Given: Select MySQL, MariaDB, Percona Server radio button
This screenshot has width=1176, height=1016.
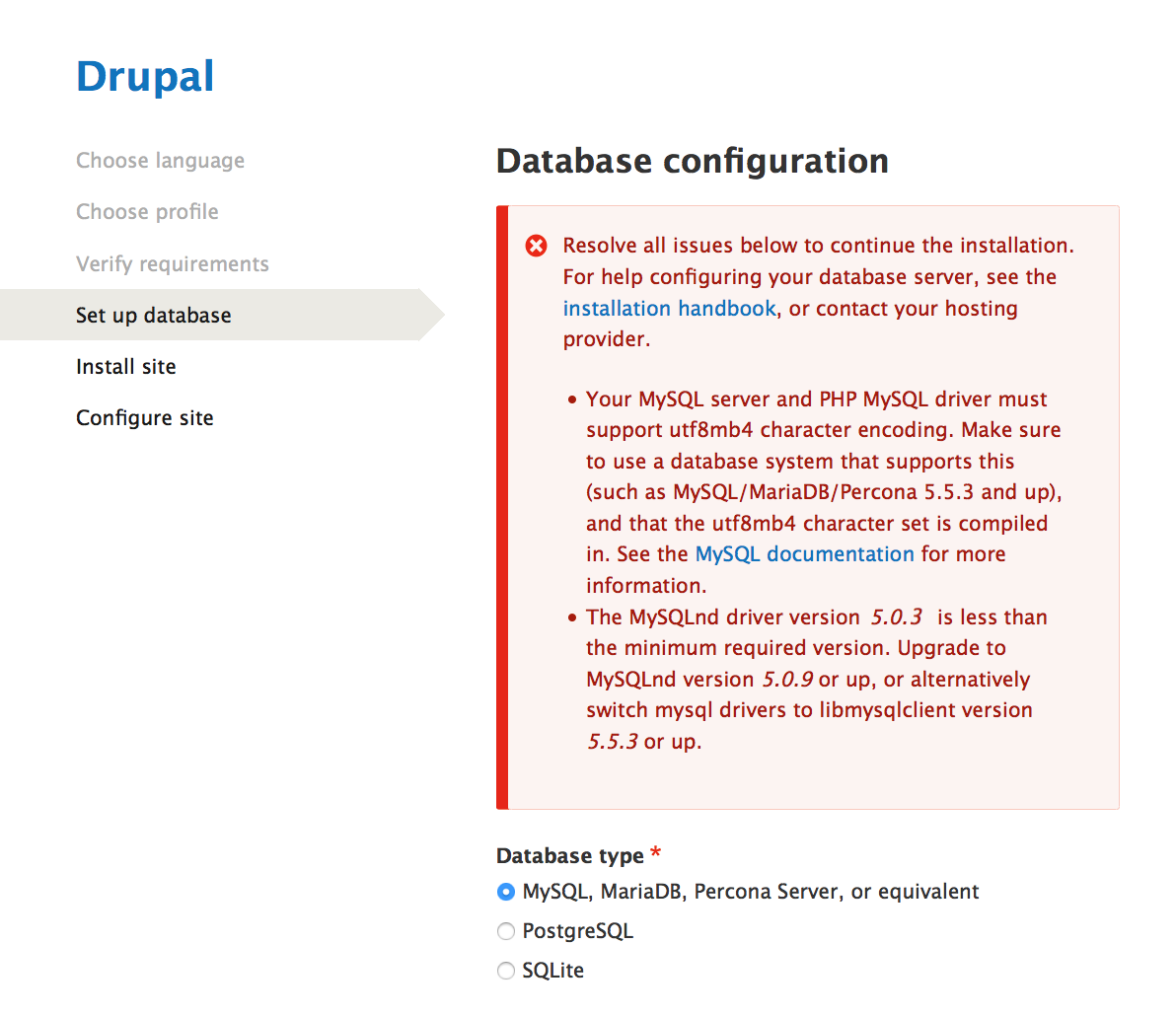Looking at the screenshot, I should tap(506, 892).
